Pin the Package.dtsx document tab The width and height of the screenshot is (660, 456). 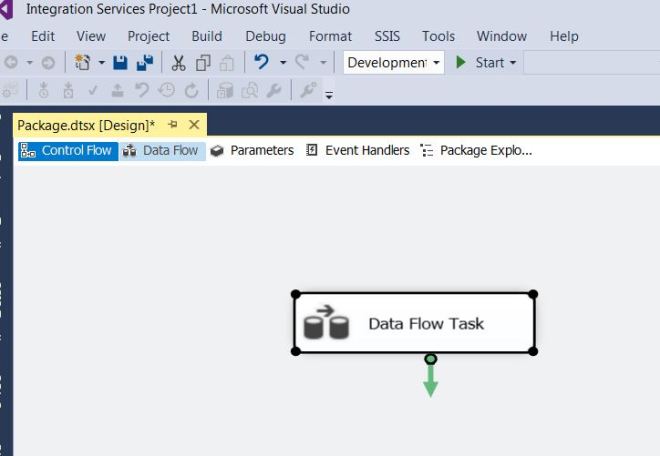172,125
